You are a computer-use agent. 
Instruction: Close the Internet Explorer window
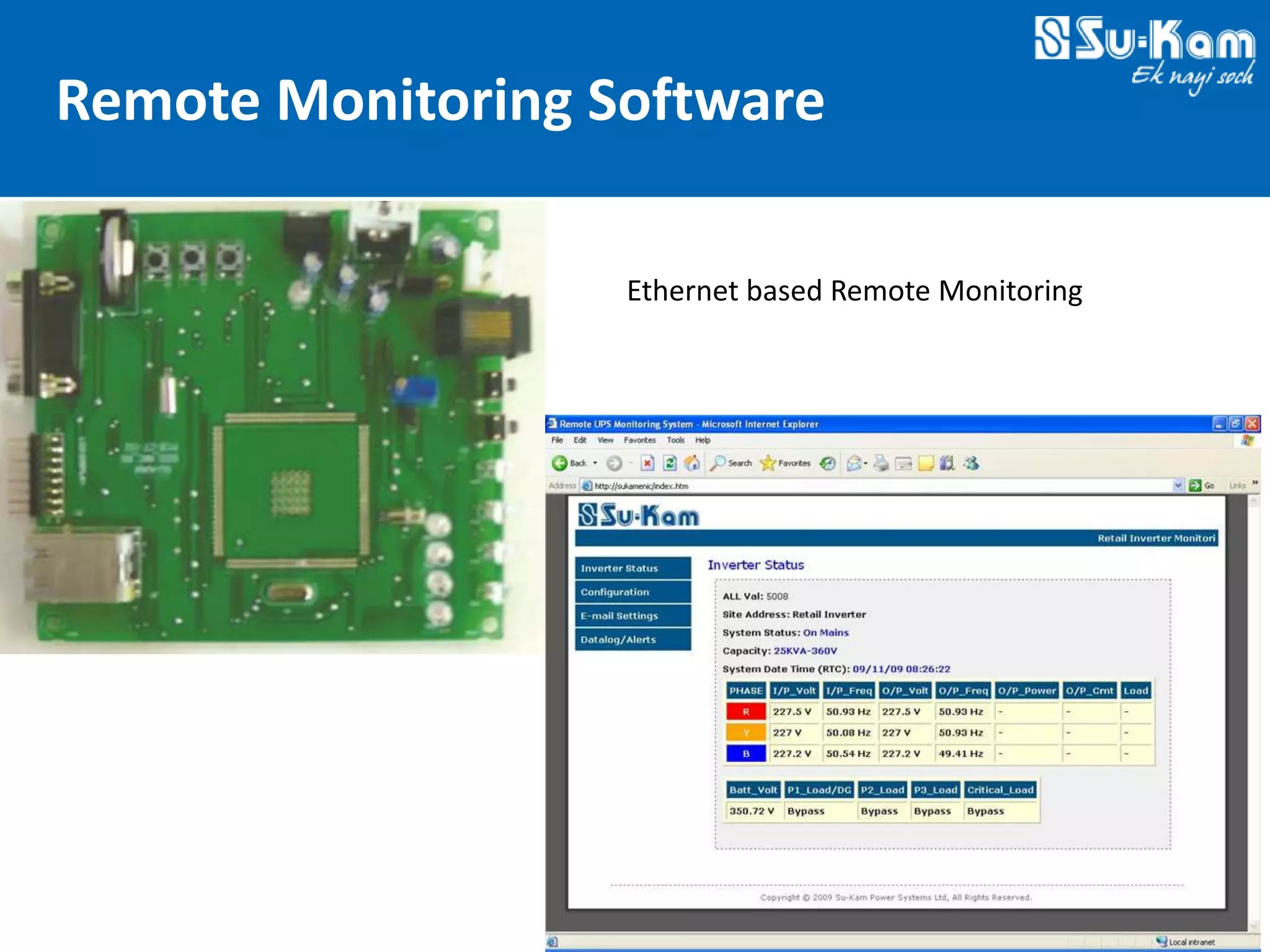coord(1252,424)
